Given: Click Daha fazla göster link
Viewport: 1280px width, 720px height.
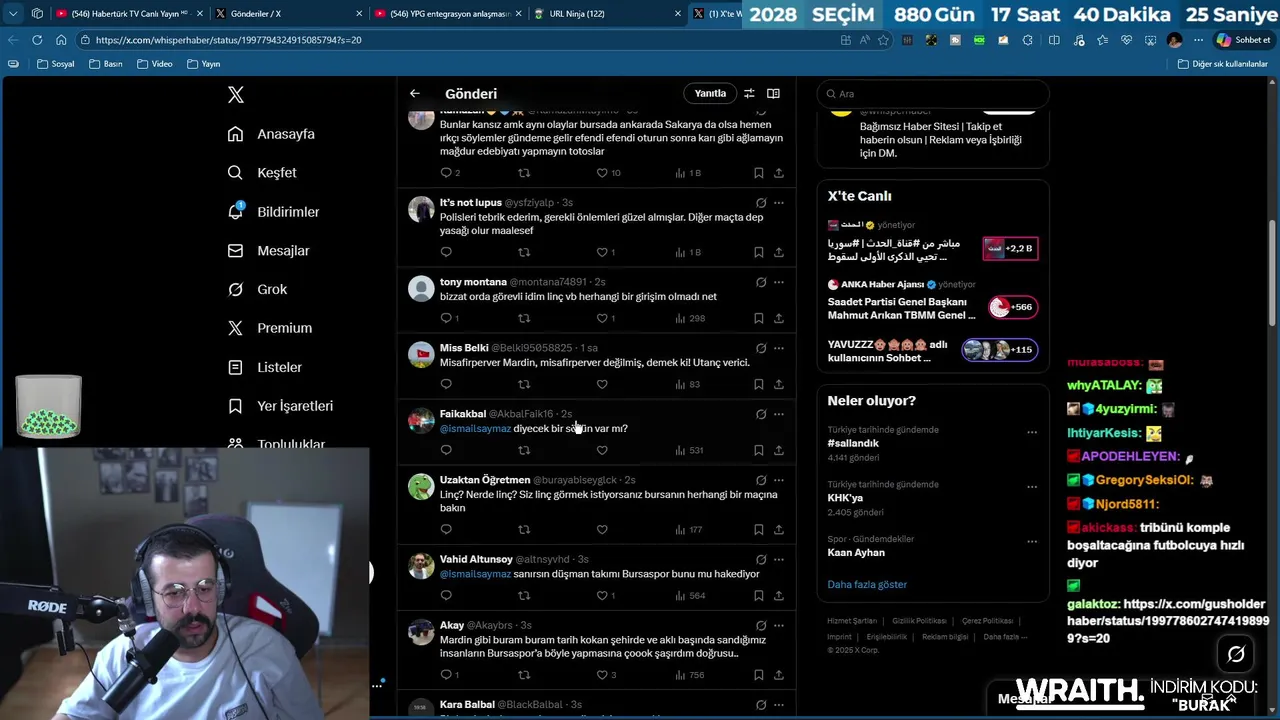Looking at the screenshot, I should [x=867, y=584].
